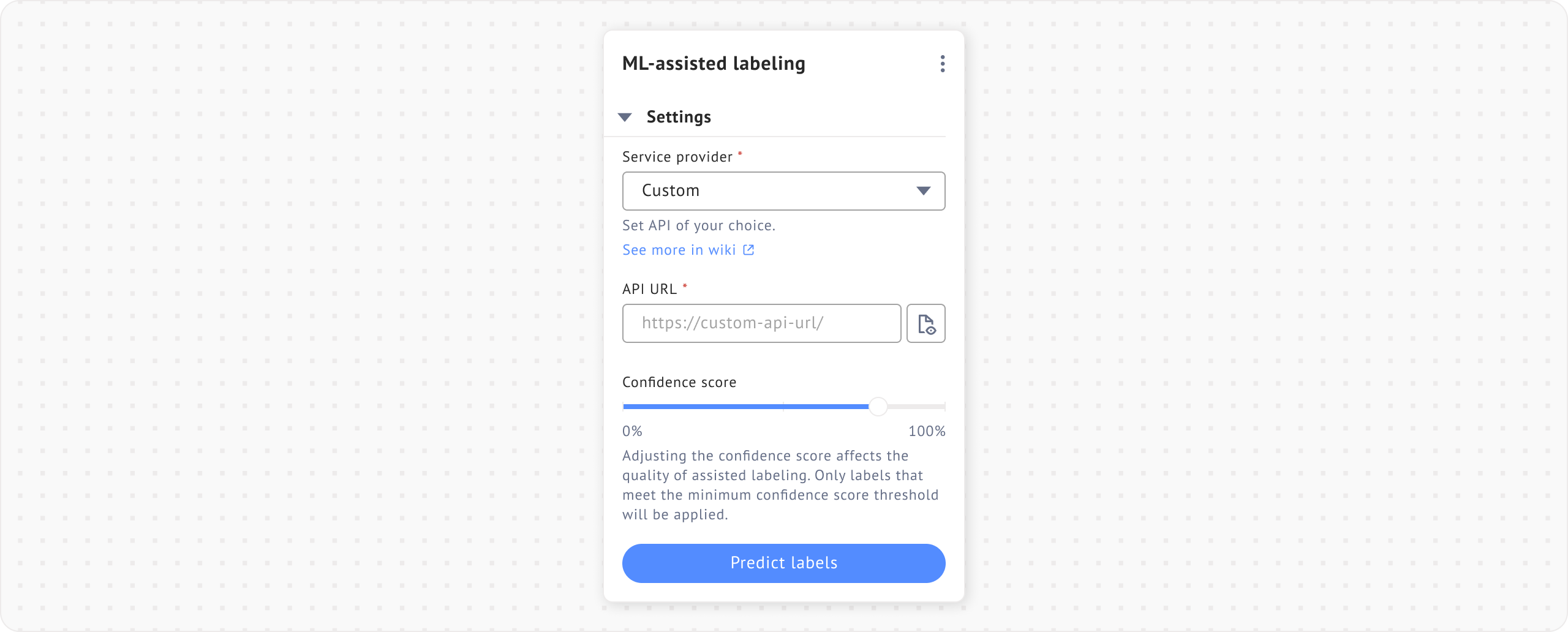Click the Predict labels button
The width and height of the screenshot is (1568, 632).
(784, 563)
